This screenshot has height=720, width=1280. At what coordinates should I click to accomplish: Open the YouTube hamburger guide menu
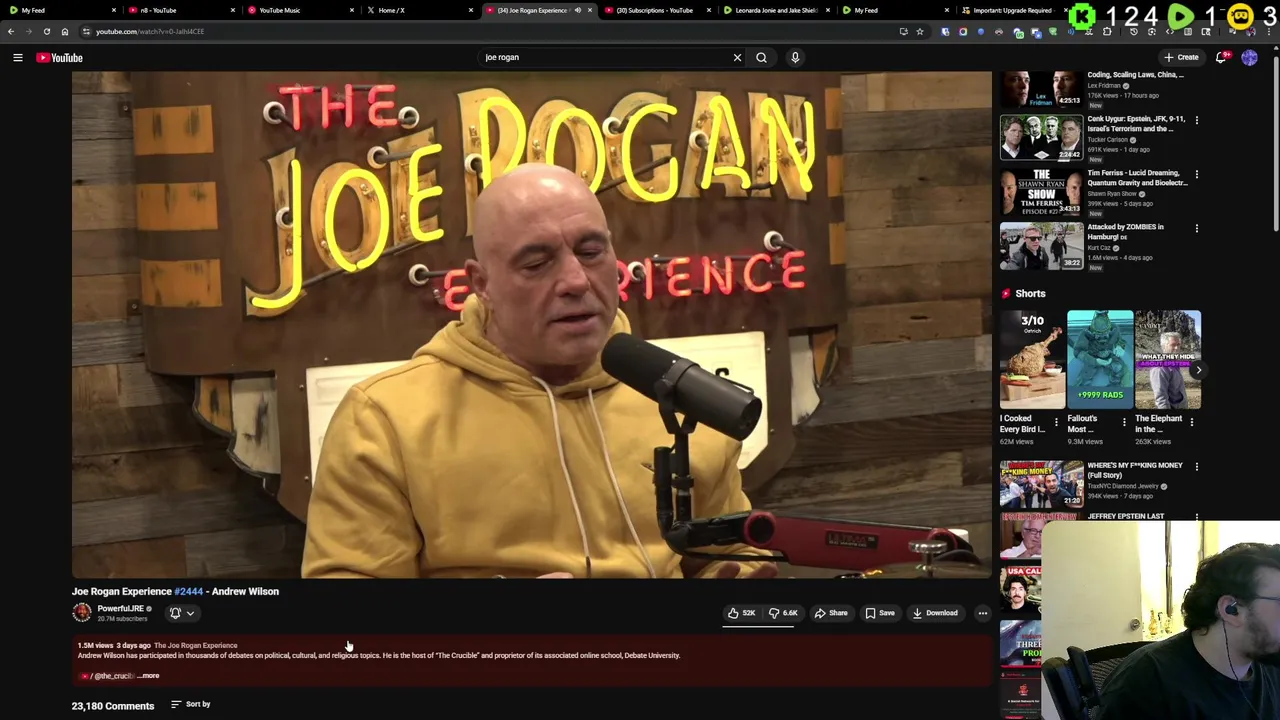click(x=17, y=58)
